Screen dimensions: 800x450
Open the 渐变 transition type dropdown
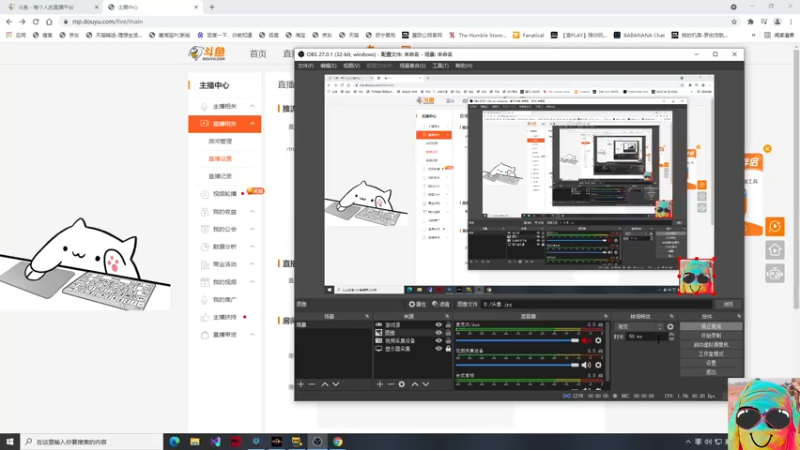(639, 327)
